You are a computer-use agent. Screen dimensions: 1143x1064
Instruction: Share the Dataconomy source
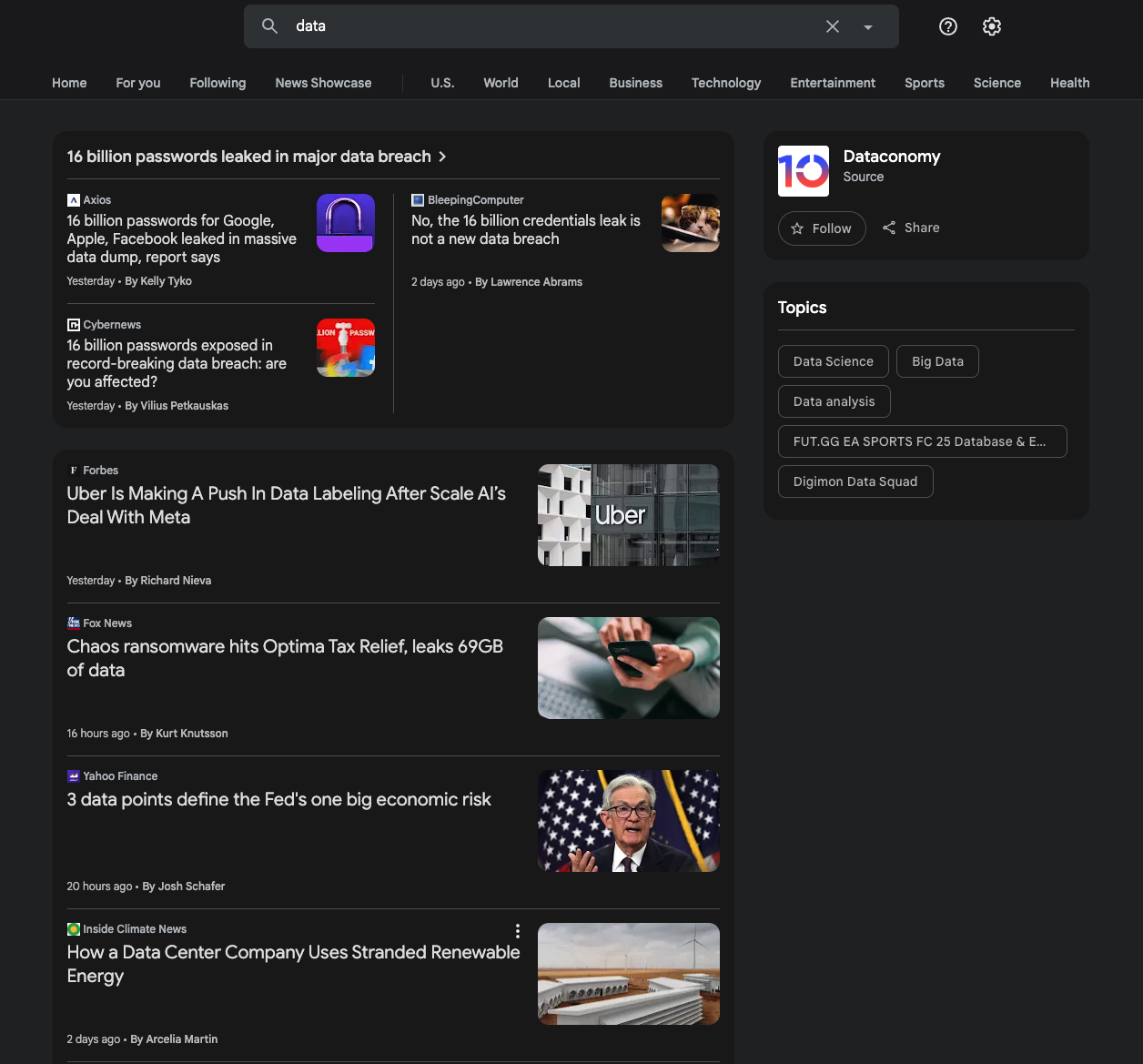point(911,228)
